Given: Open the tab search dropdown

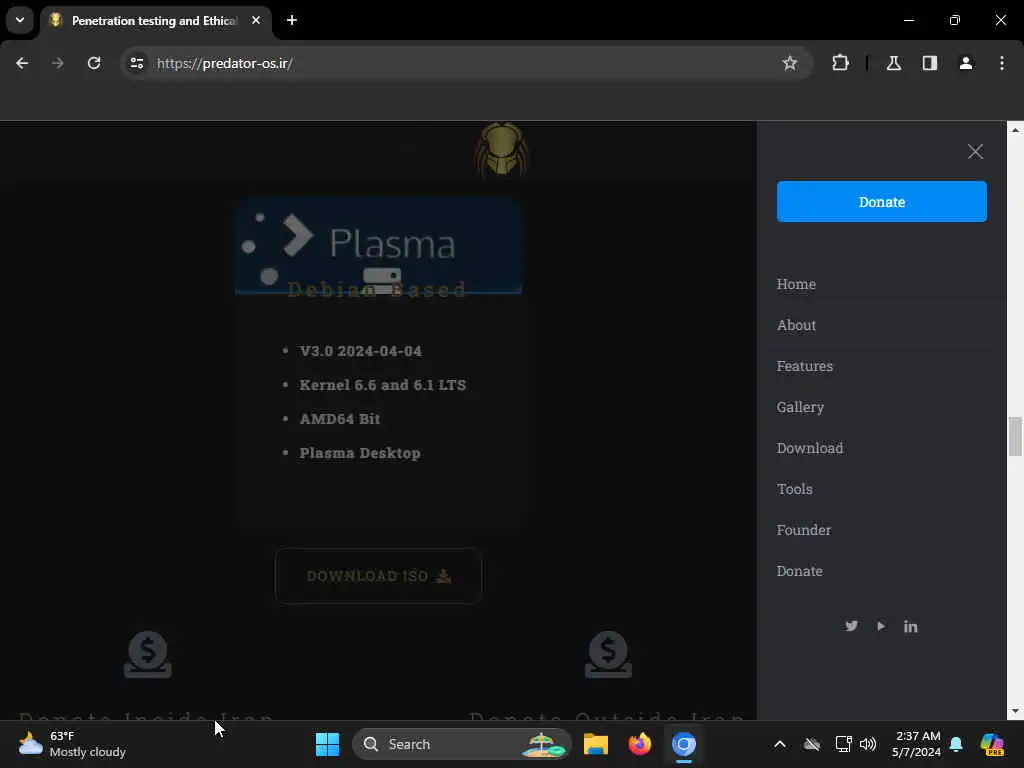Looking at the screenshot, I should click(20, 20).
